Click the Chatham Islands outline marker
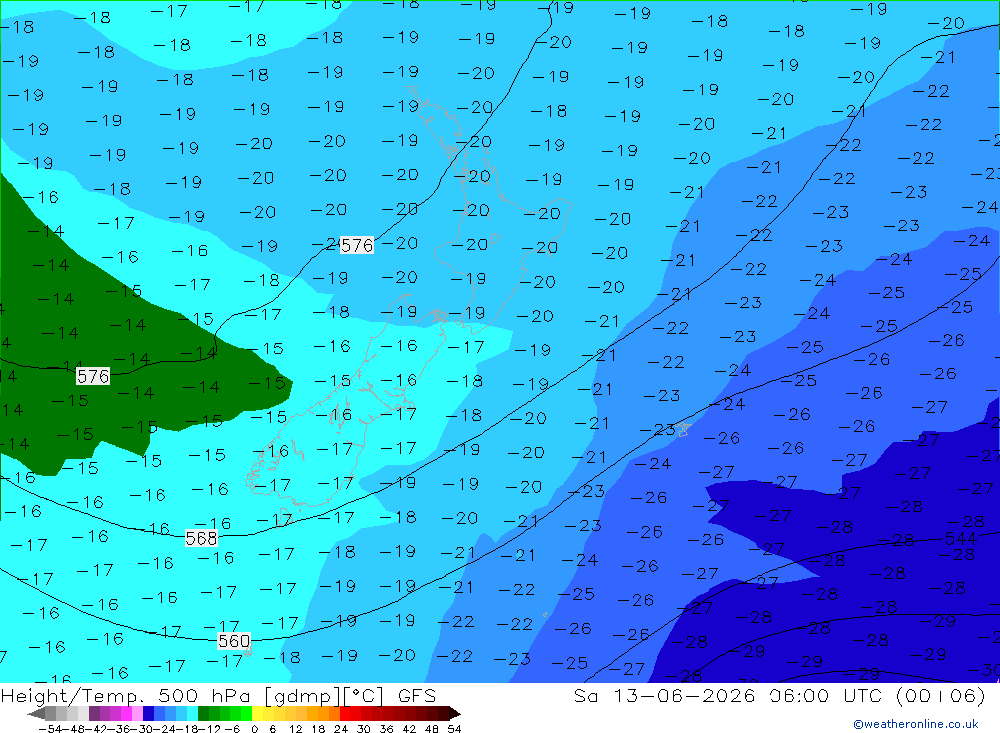 (x=683, y=429)
